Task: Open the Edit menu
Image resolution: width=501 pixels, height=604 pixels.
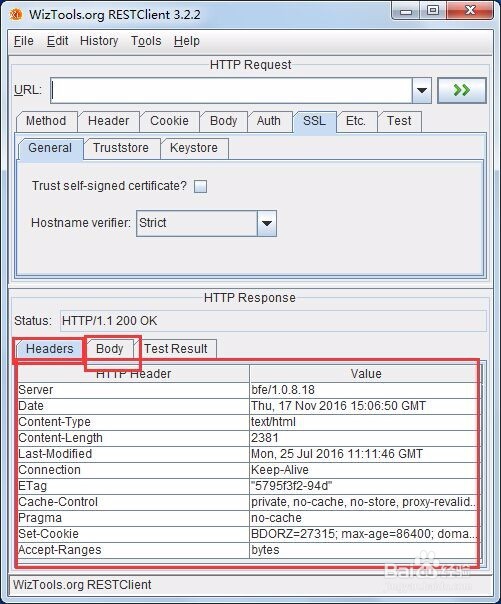Action: [x=57, y=41]
